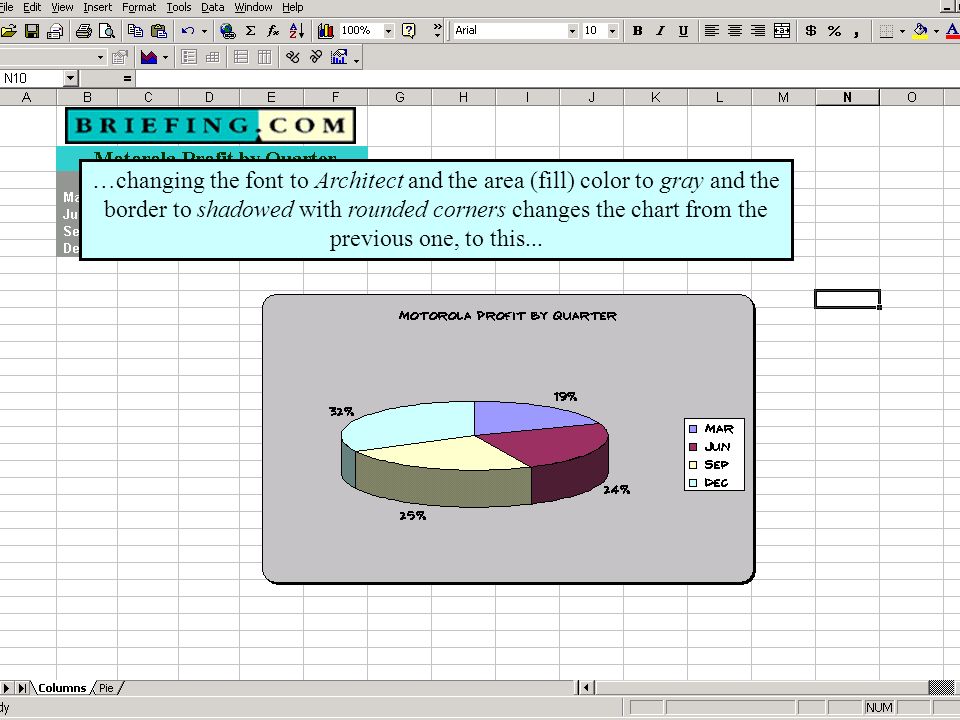Image resolution: width=960 pixels, height=720 pixels.
Task: Toggle Align Left
Action: pyautogui.click(x=711, y=31)
